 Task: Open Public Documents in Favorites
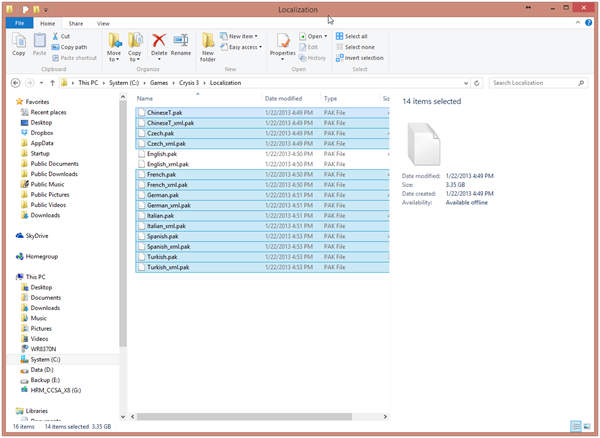tap(50, 163)
